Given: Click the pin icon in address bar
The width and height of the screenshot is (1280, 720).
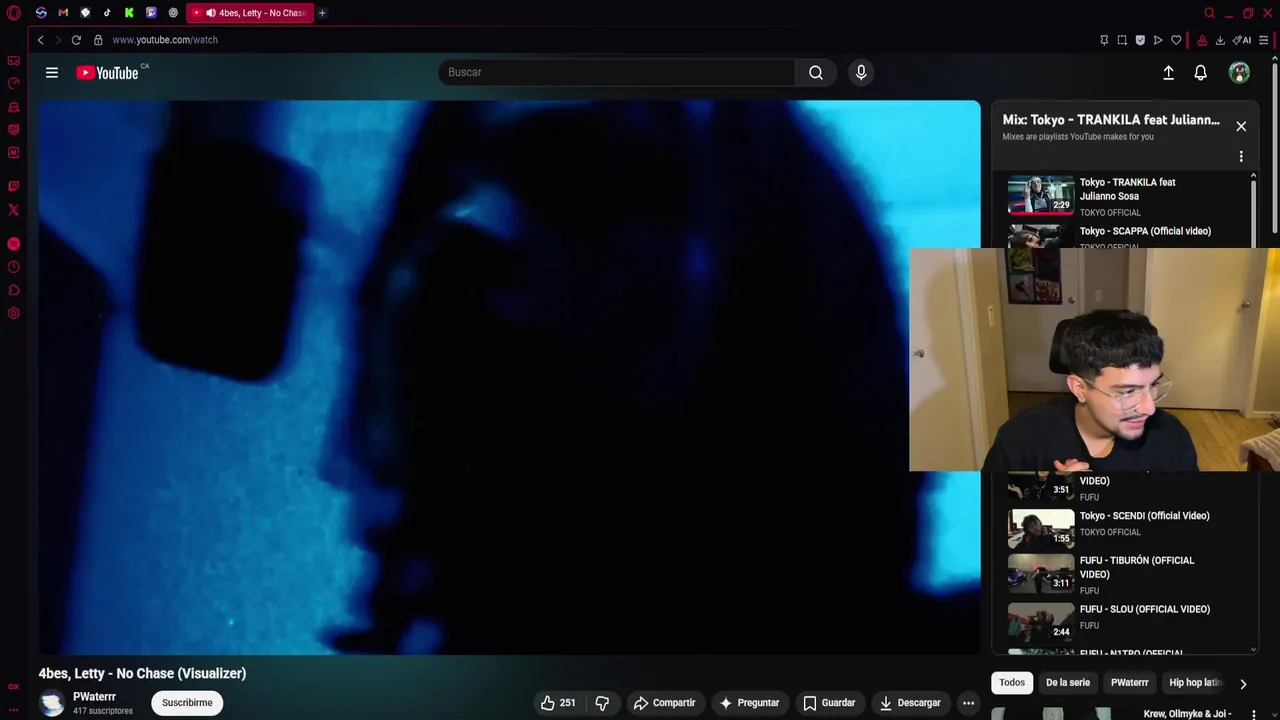Looking at the screenshot, I should [x=1104, y=40].
